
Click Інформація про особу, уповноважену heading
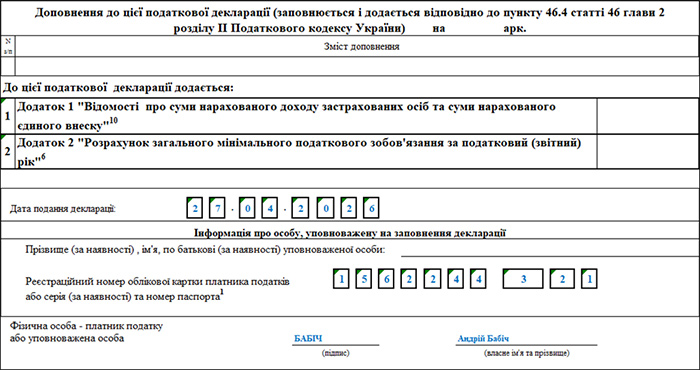pos(350,233)
